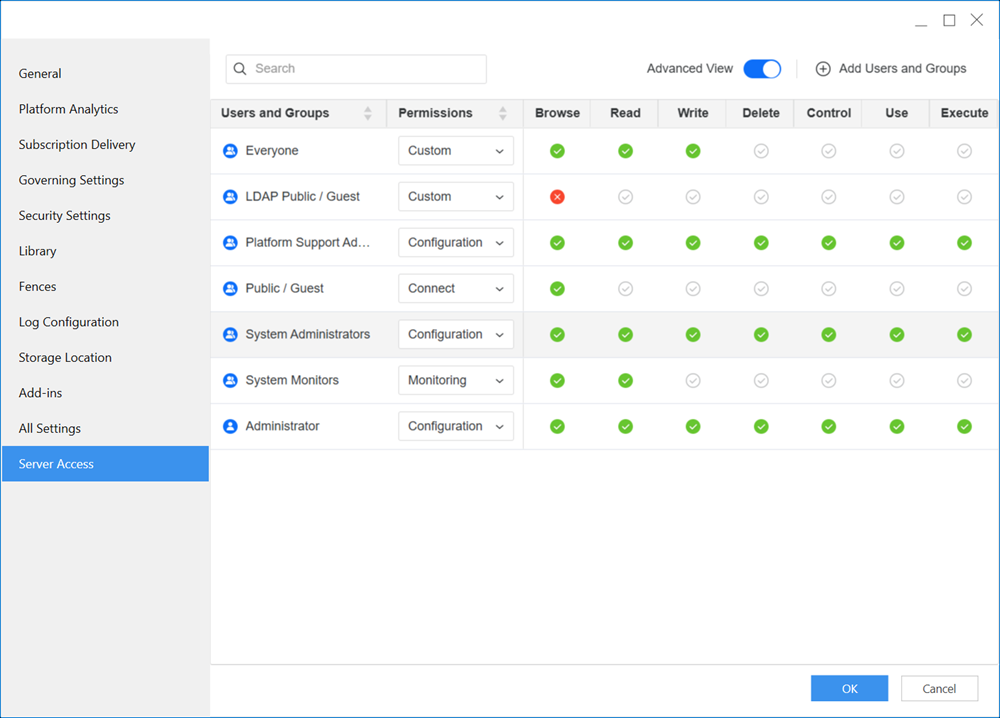The height and width of the screenshot is (718, 1000).
Task: Click the Everyone group icon
Action: click(230, 151)
